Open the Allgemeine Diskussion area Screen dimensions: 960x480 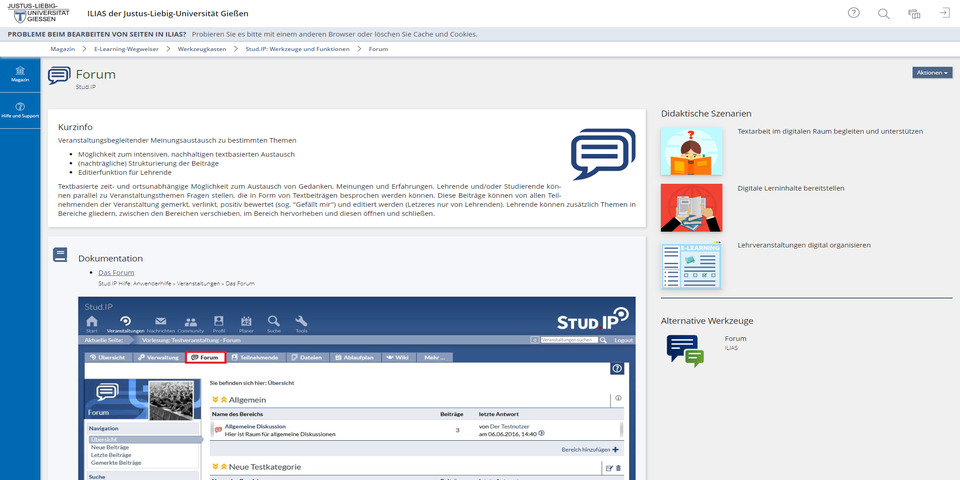pos(255,426)
